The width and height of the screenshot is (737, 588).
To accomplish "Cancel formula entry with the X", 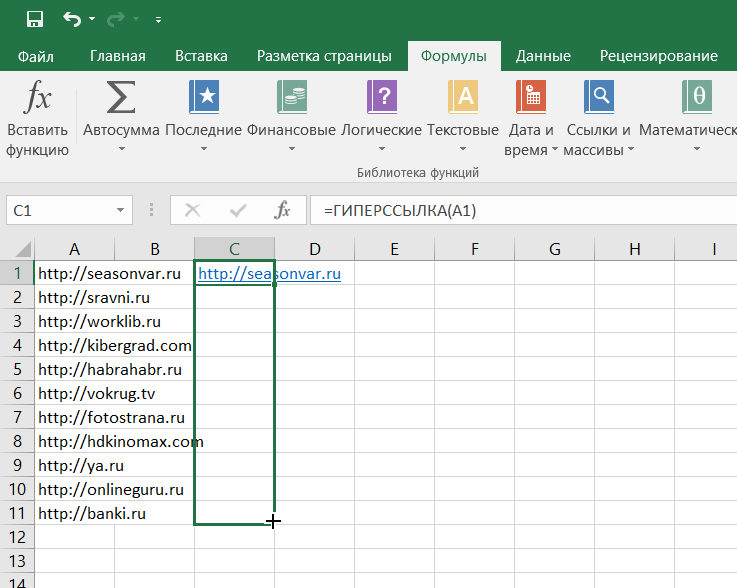I will click(192, 210).
